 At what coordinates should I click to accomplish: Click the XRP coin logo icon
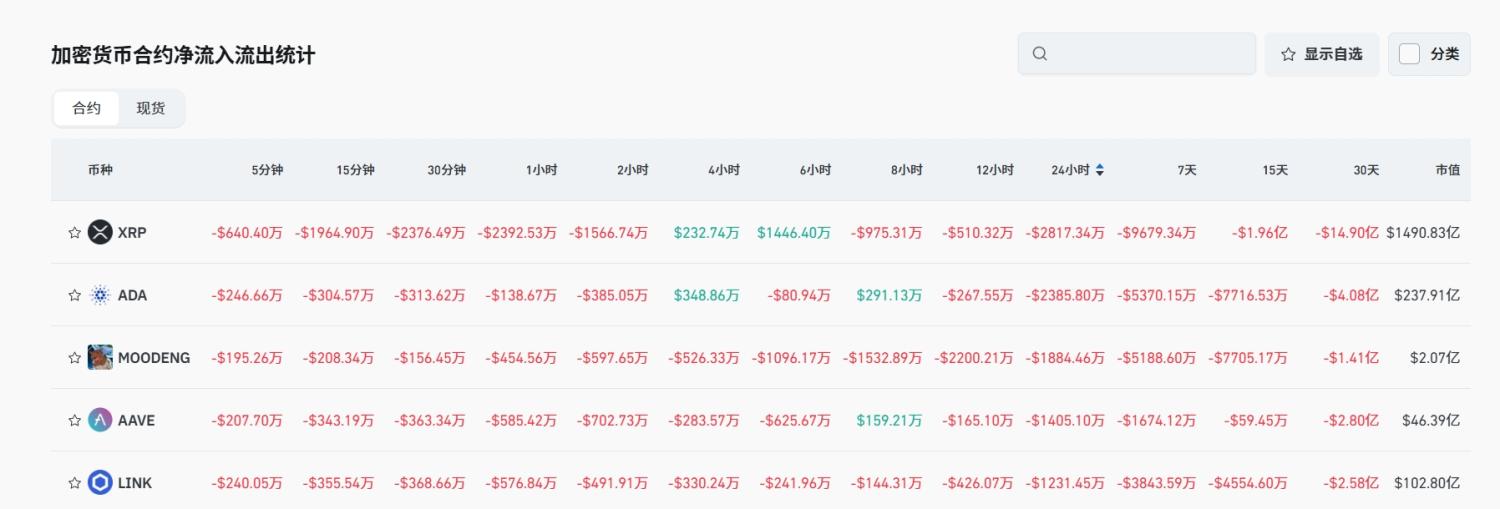pos(100,233)
